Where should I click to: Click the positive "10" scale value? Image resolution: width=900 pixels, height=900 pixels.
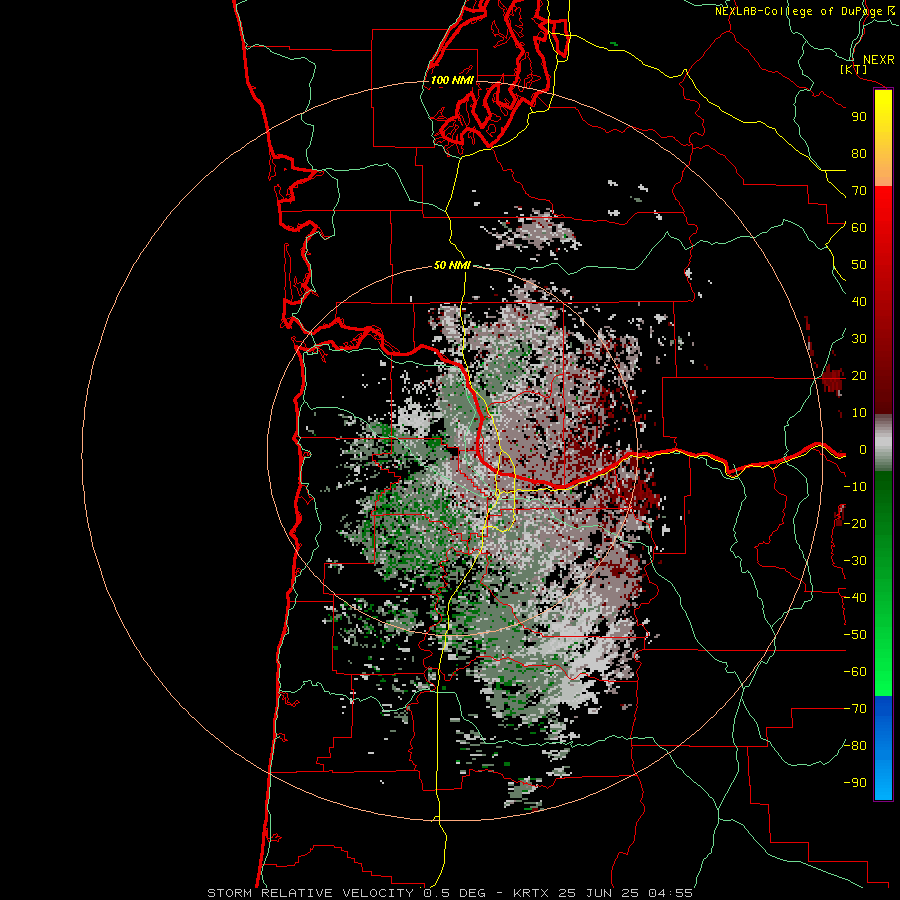coord(859,413)
